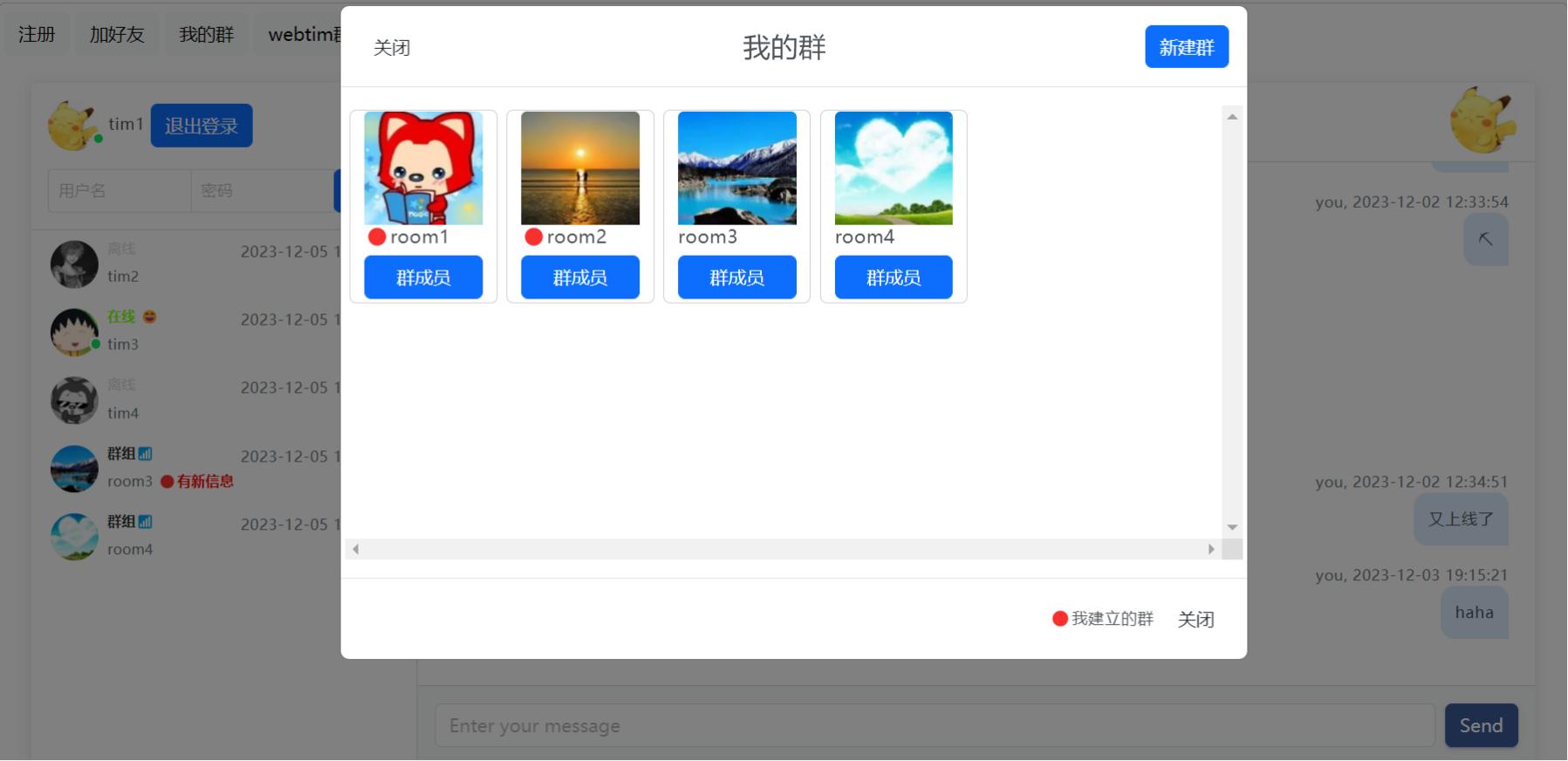This screenshot has height=761, width=1568.
Task: Select tim3 contact avatar
Action: (x=74, y=332)
